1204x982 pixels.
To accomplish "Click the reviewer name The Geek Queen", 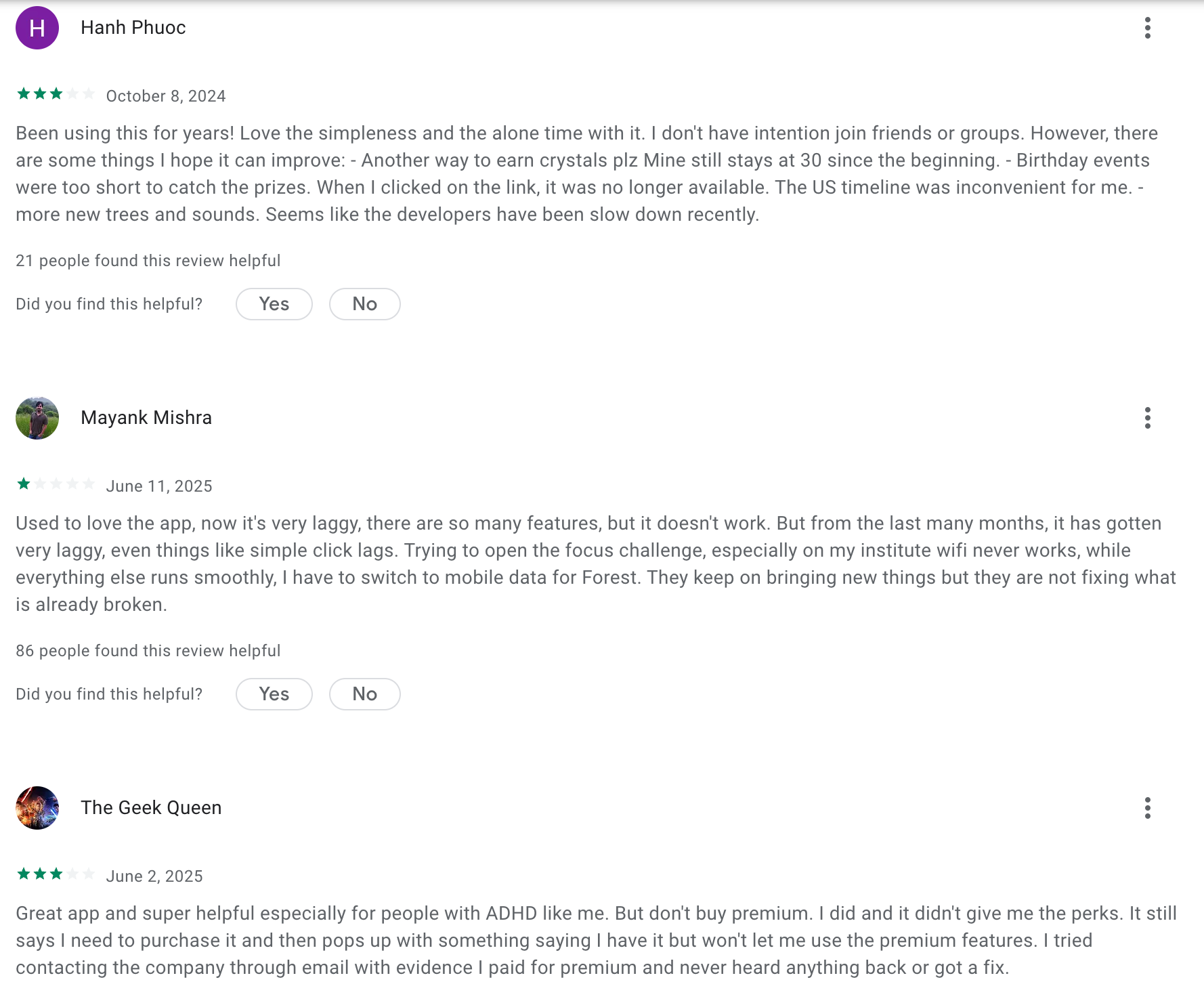I will coord(151,808).
